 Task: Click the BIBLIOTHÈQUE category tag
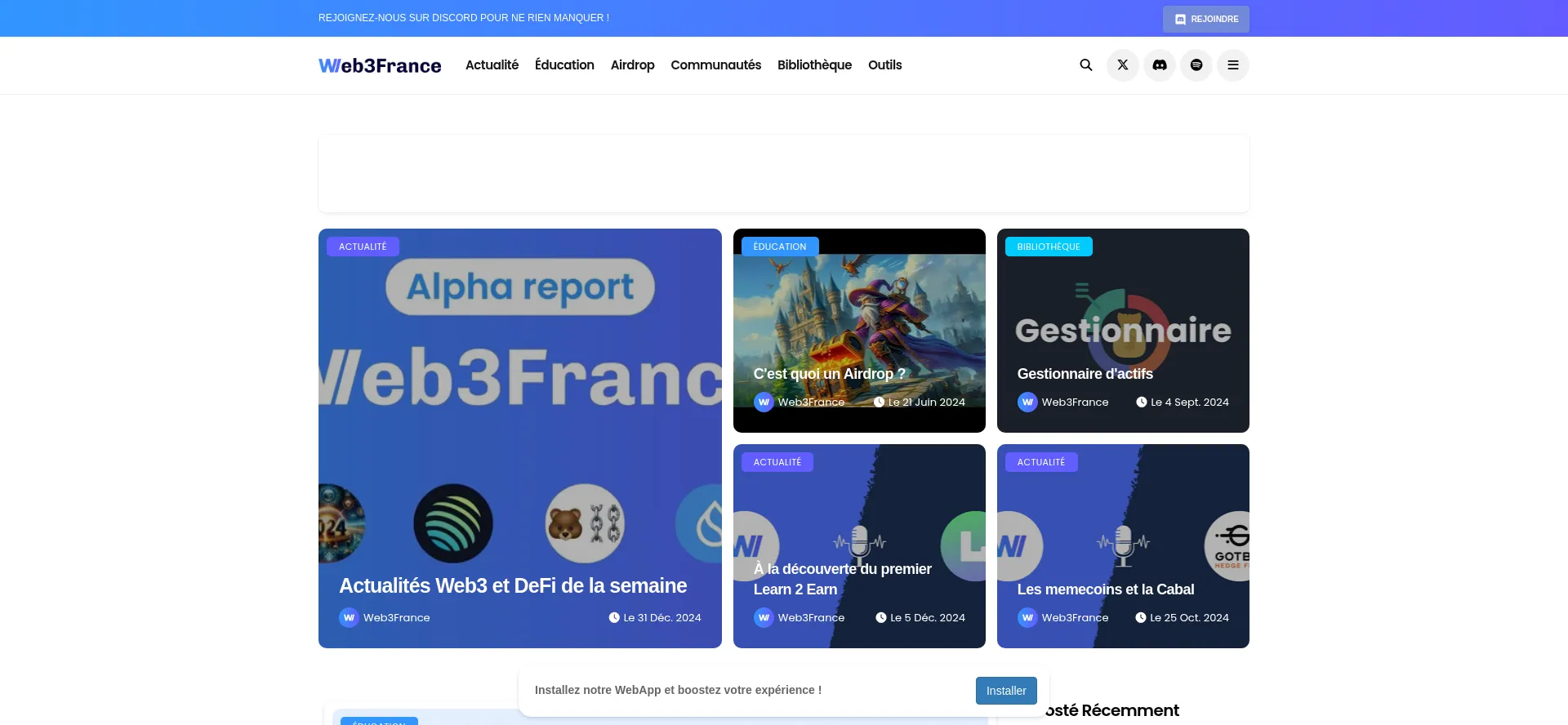[x=1049, y=247]
